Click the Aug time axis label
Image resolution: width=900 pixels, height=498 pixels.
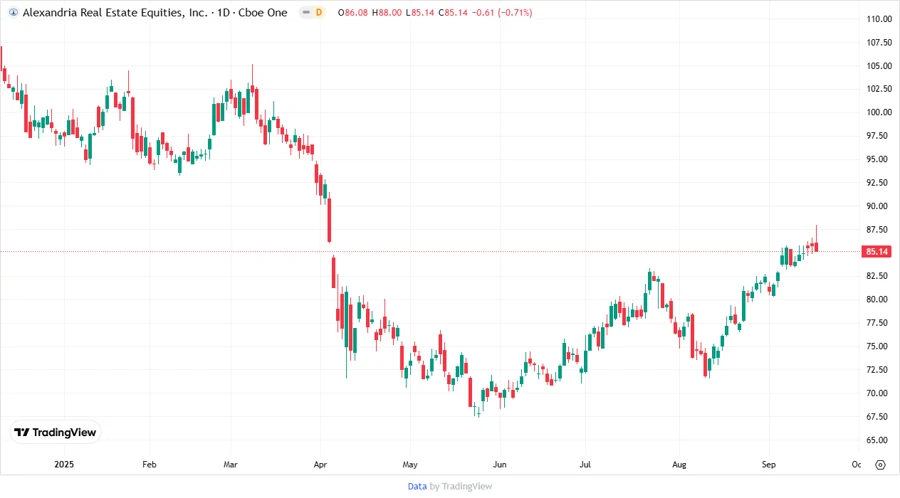[x=679, y=464]
